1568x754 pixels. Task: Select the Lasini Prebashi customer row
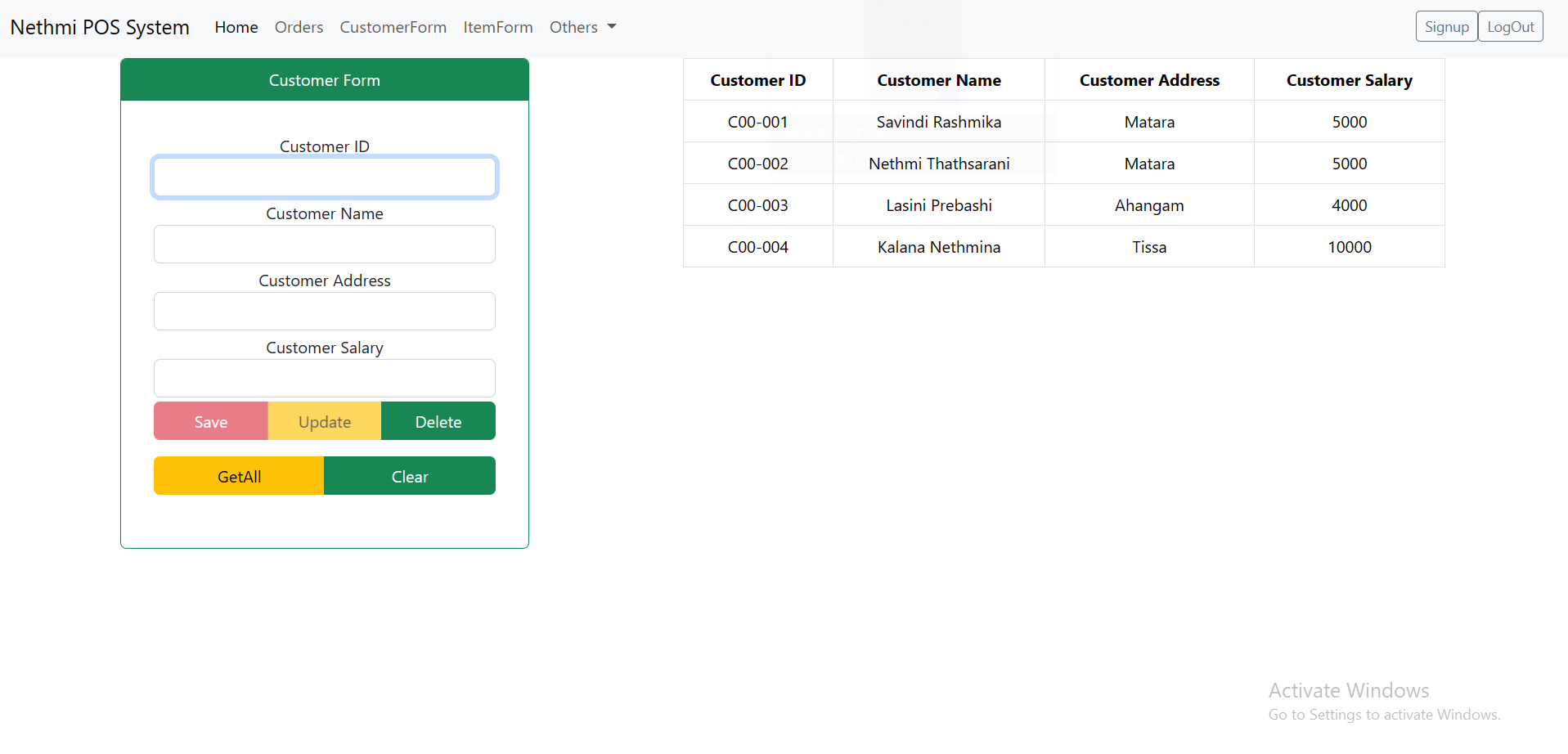938,205
